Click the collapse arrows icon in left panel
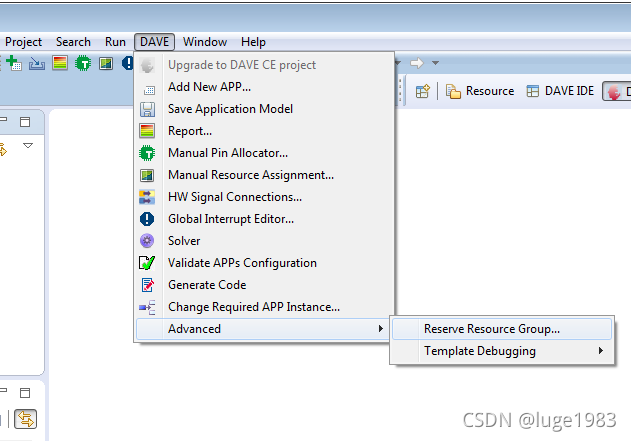Image resolution: width=631 pixels, height=441 pixels. [4, 150]
